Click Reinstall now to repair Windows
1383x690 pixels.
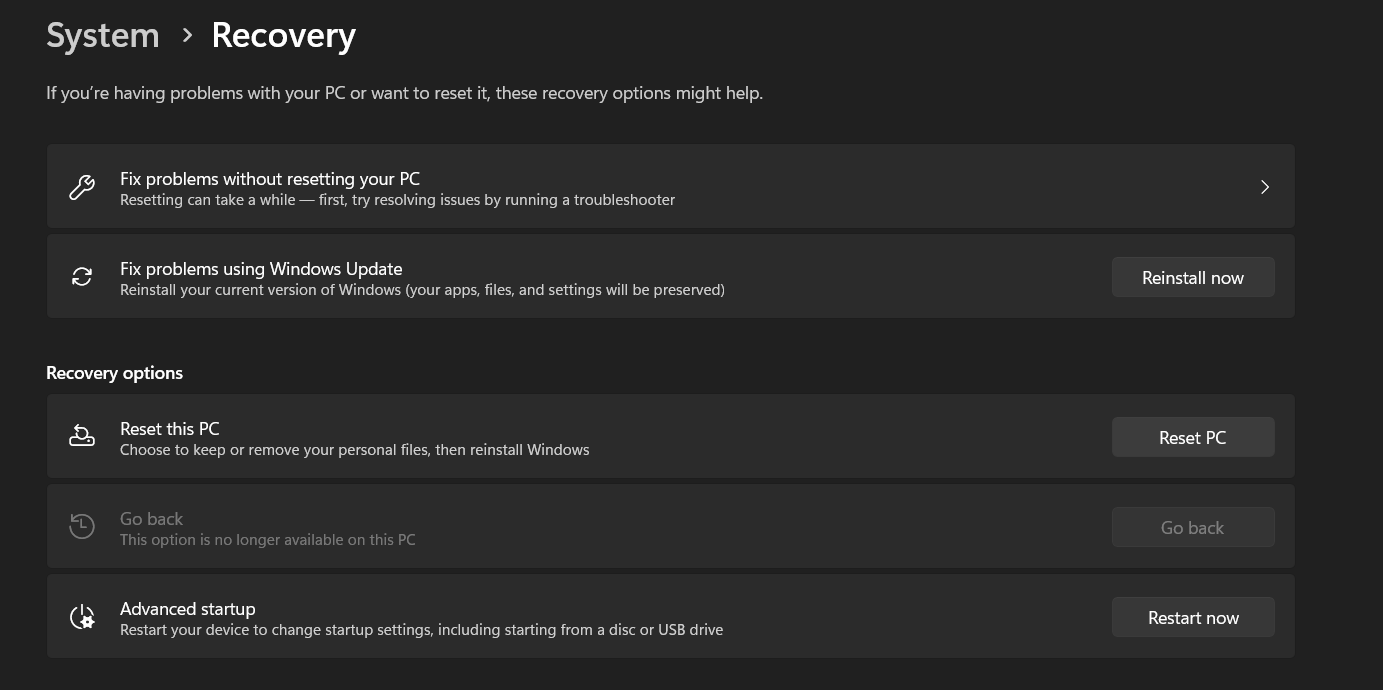(1193, 277)
